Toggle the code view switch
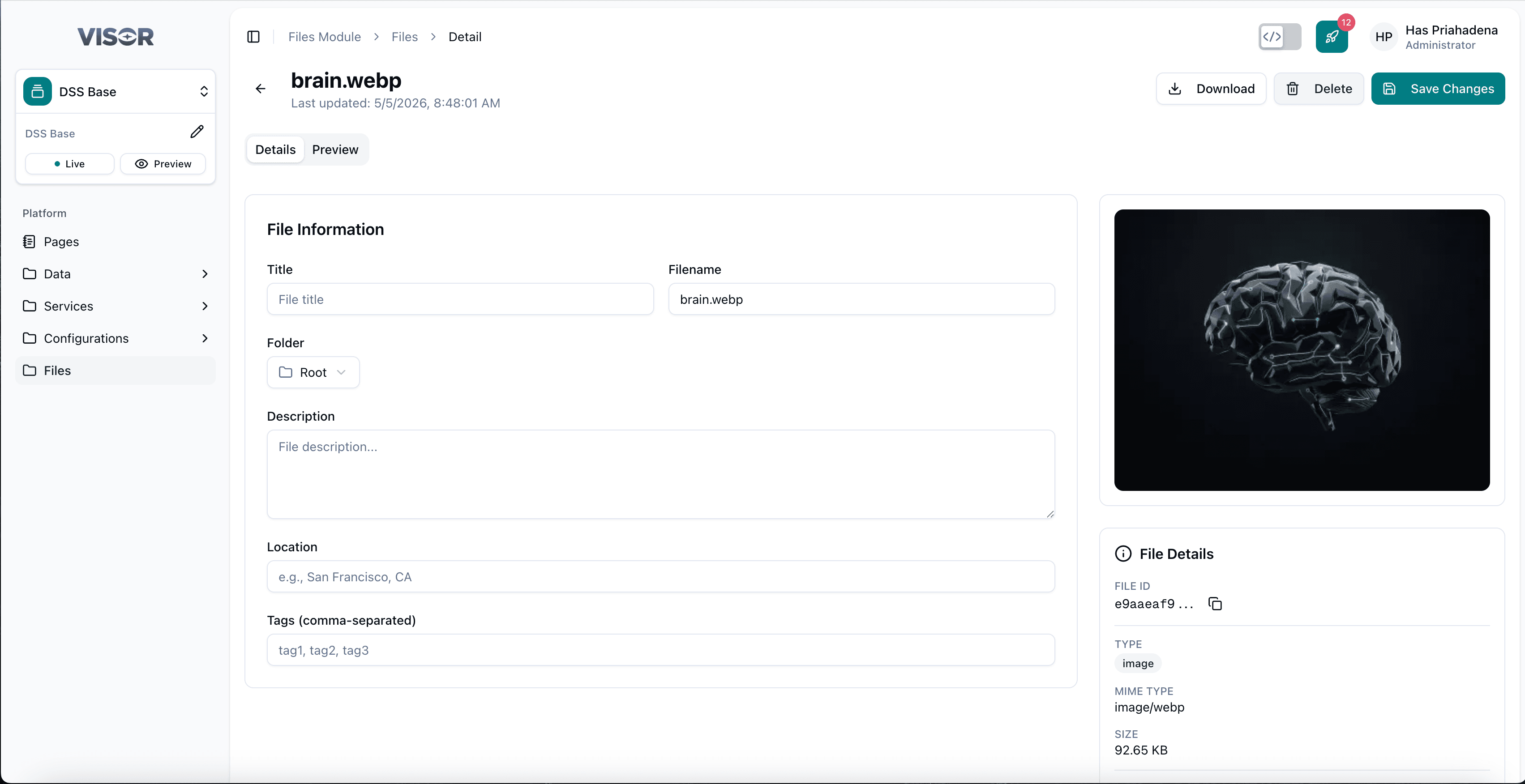The width and height of the screenshot is (1525, 784). click(x=1279, y=37)
